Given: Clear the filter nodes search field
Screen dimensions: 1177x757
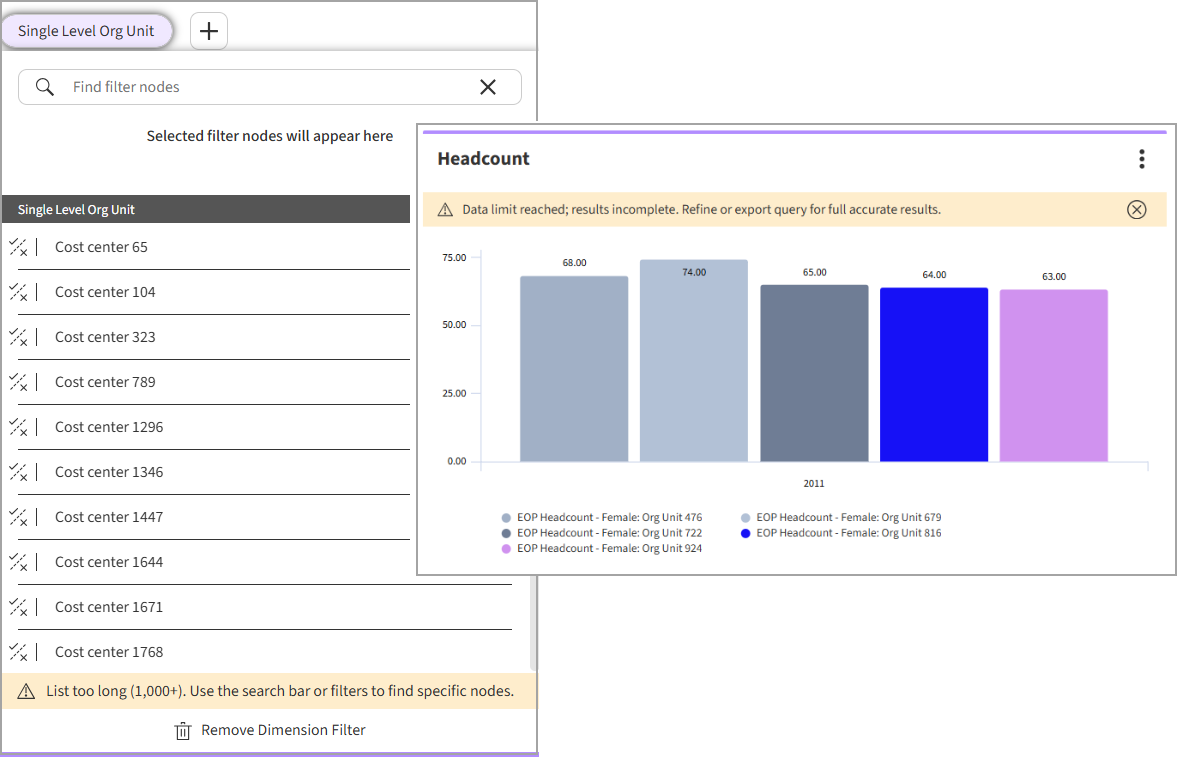Looking at the screenshot, I should tap(488, 87).
